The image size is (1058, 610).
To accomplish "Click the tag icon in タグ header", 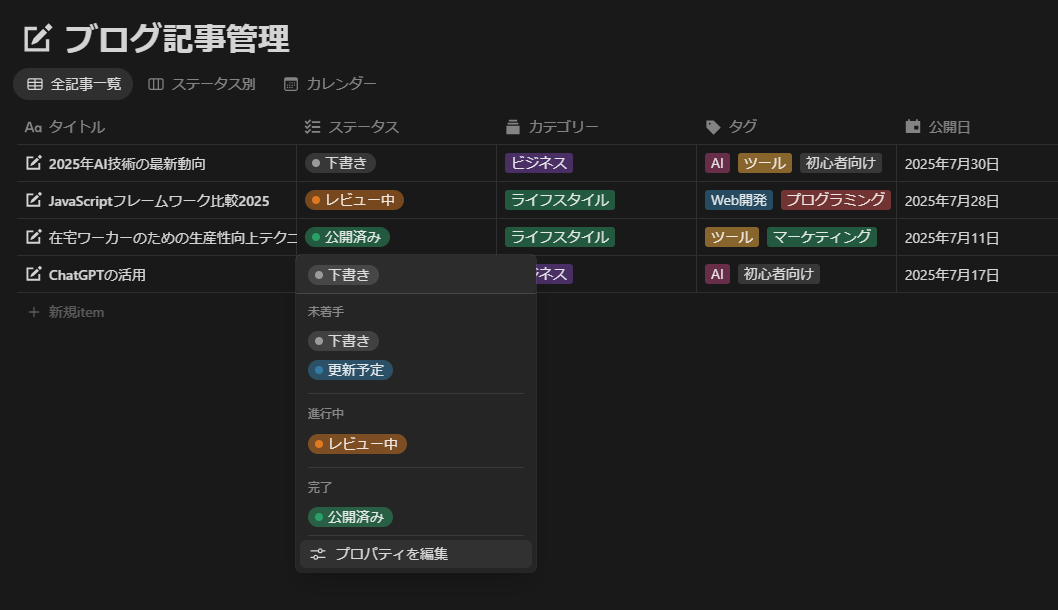I will 713,127.
